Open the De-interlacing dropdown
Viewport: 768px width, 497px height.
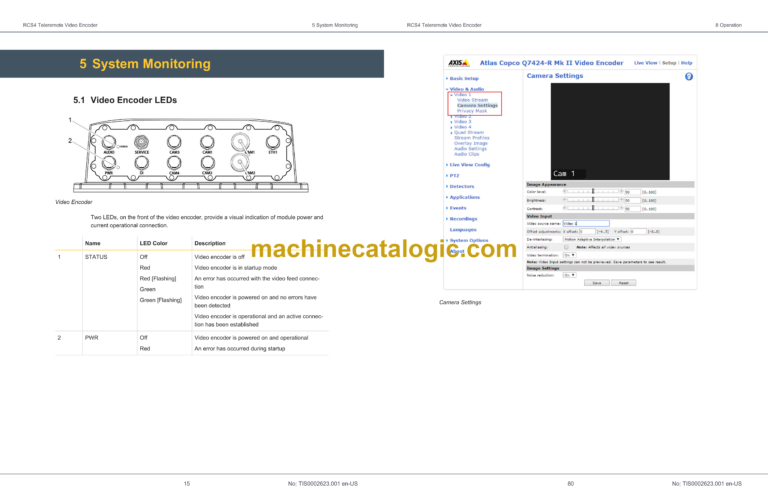[592, 239]
